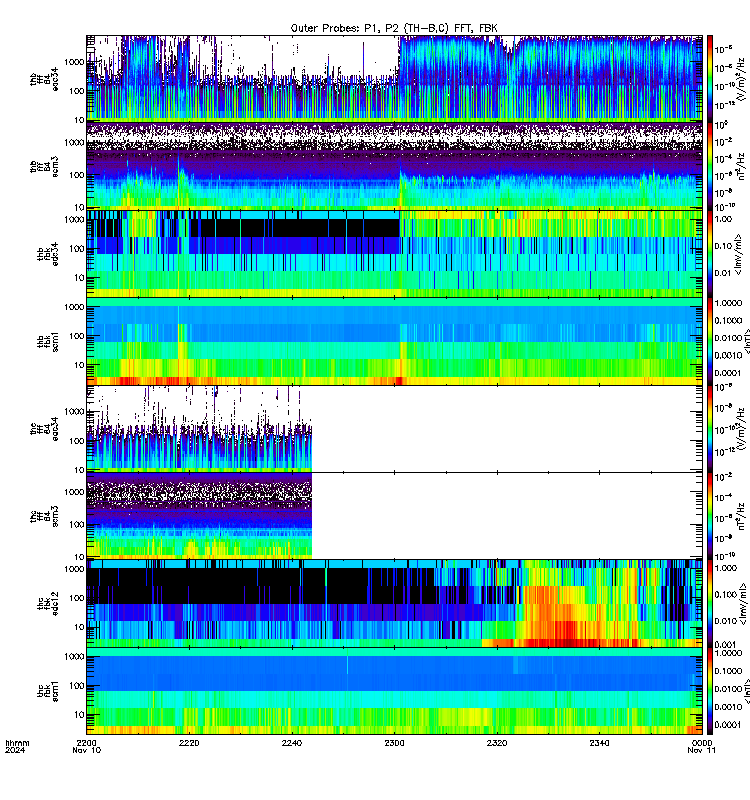Click the thb fbk scm1 spectrogram panel

pos(394,341)
